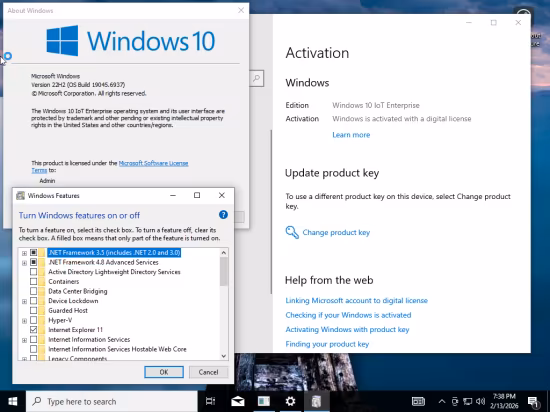
Task: Expand the Device Lockdown node
Action: click(x=24, y=301)
